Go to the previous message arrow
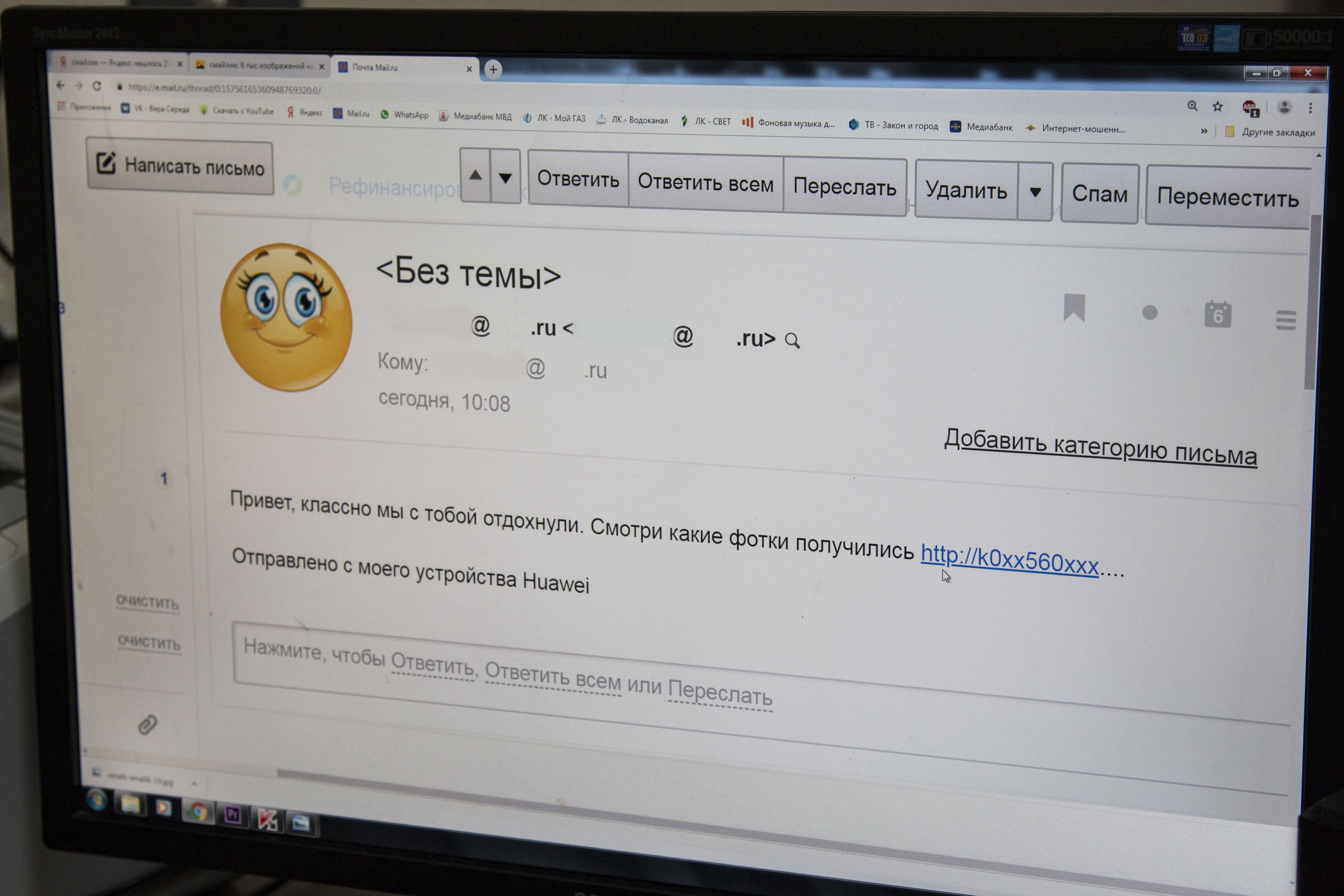This screenshot has width=1344, height=896. 475,175
